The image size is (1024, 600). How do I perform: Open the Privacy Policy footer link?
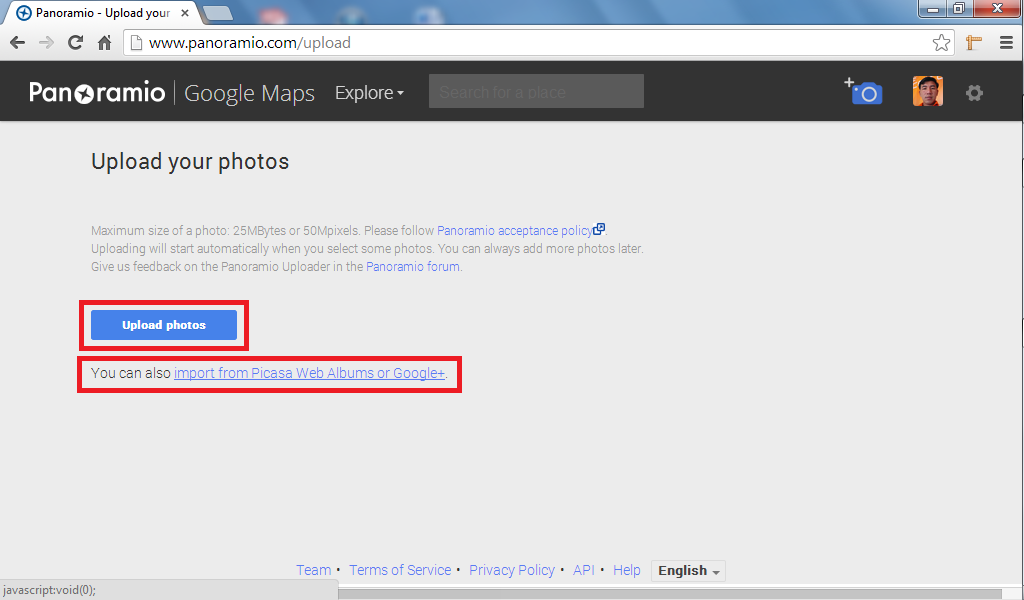pyautogui.click(x=512, y=570)
